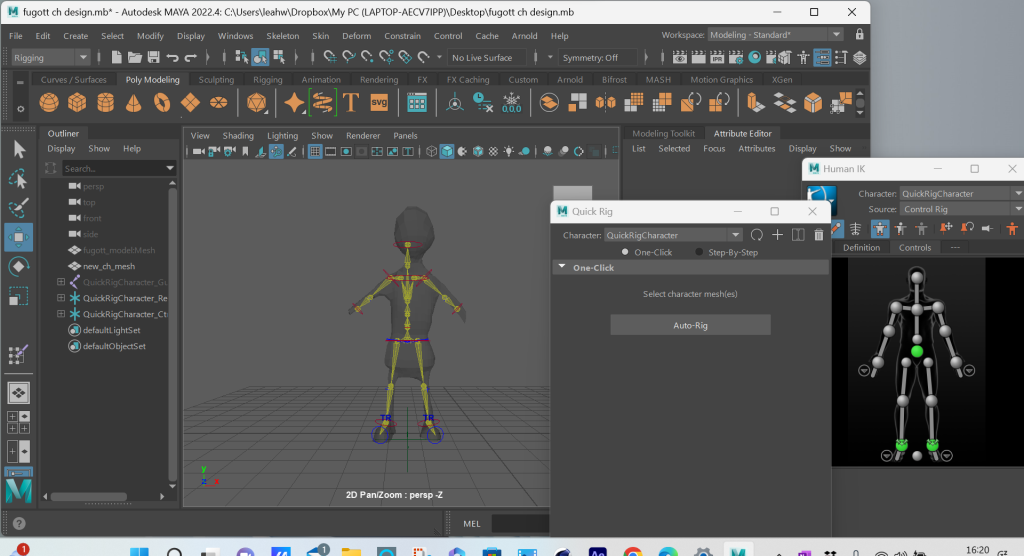Click the Skeleton view icon in Human IK
1024x556 pixels.
pyautogui.click(x=856, y=229)
